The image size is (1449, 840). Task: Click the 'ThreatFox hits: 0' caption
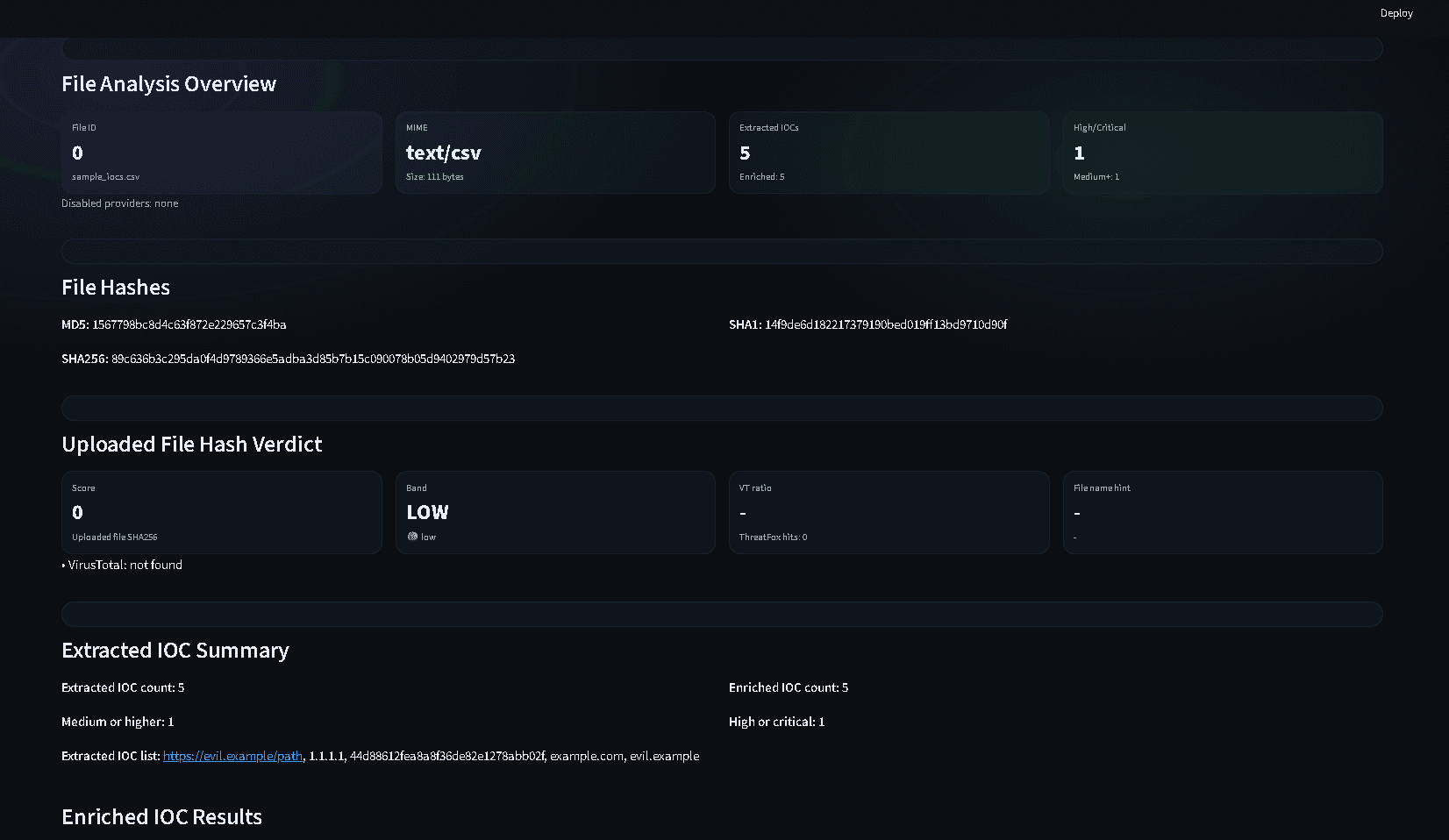(x=773, y=537)
